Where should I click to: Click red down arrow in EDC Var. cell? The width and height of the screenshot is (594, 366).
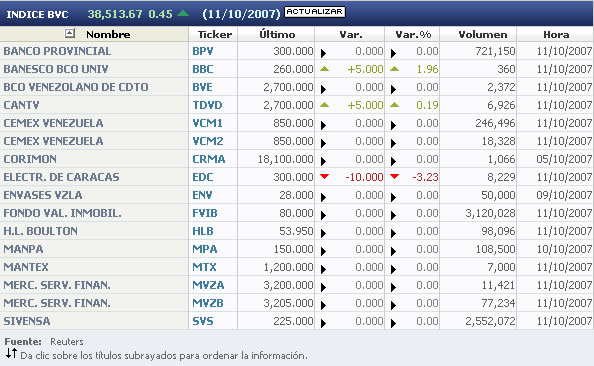click(x=324, y=176)
